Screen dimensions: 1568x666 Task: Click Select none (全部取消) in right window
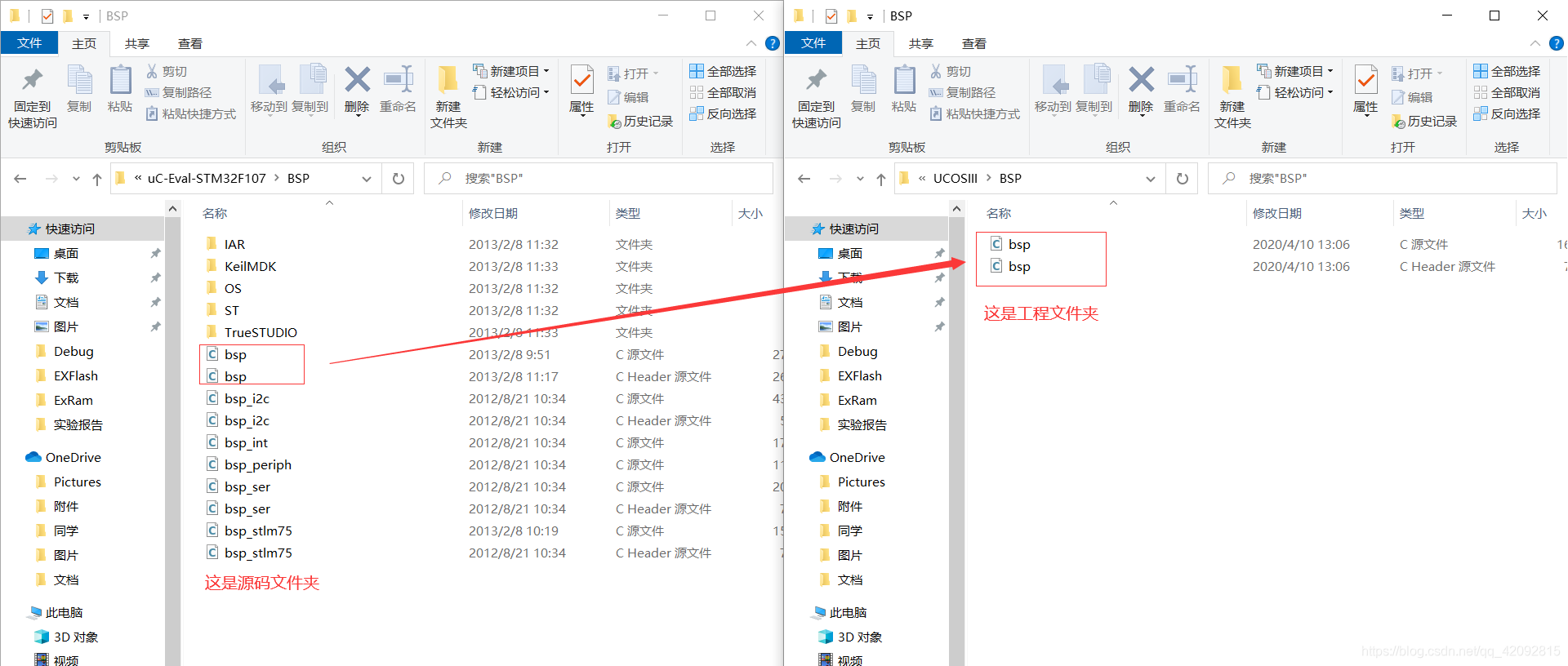click(1507, 93)
